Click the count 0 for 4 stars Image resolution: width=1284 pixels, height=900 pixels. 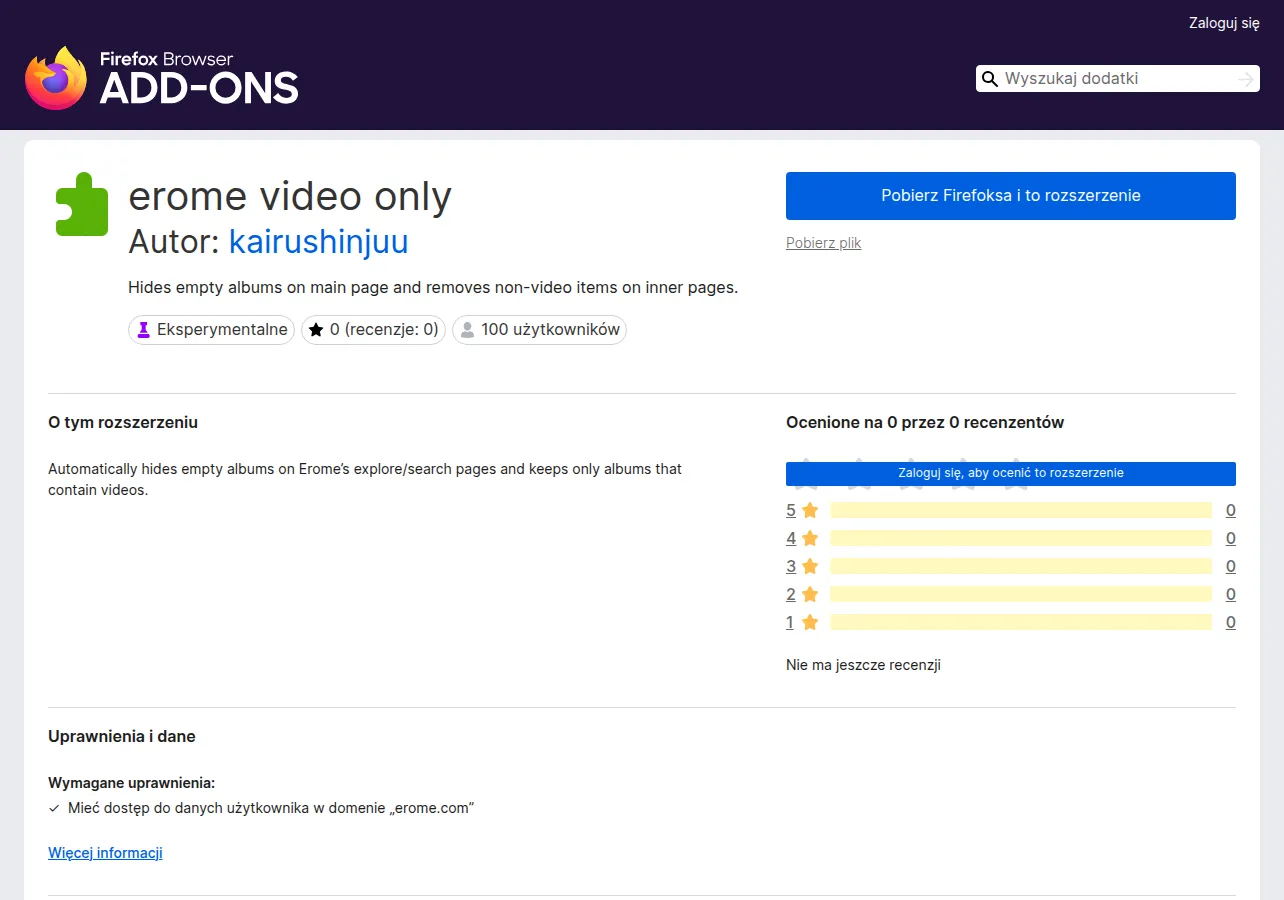click(1231, 538)
